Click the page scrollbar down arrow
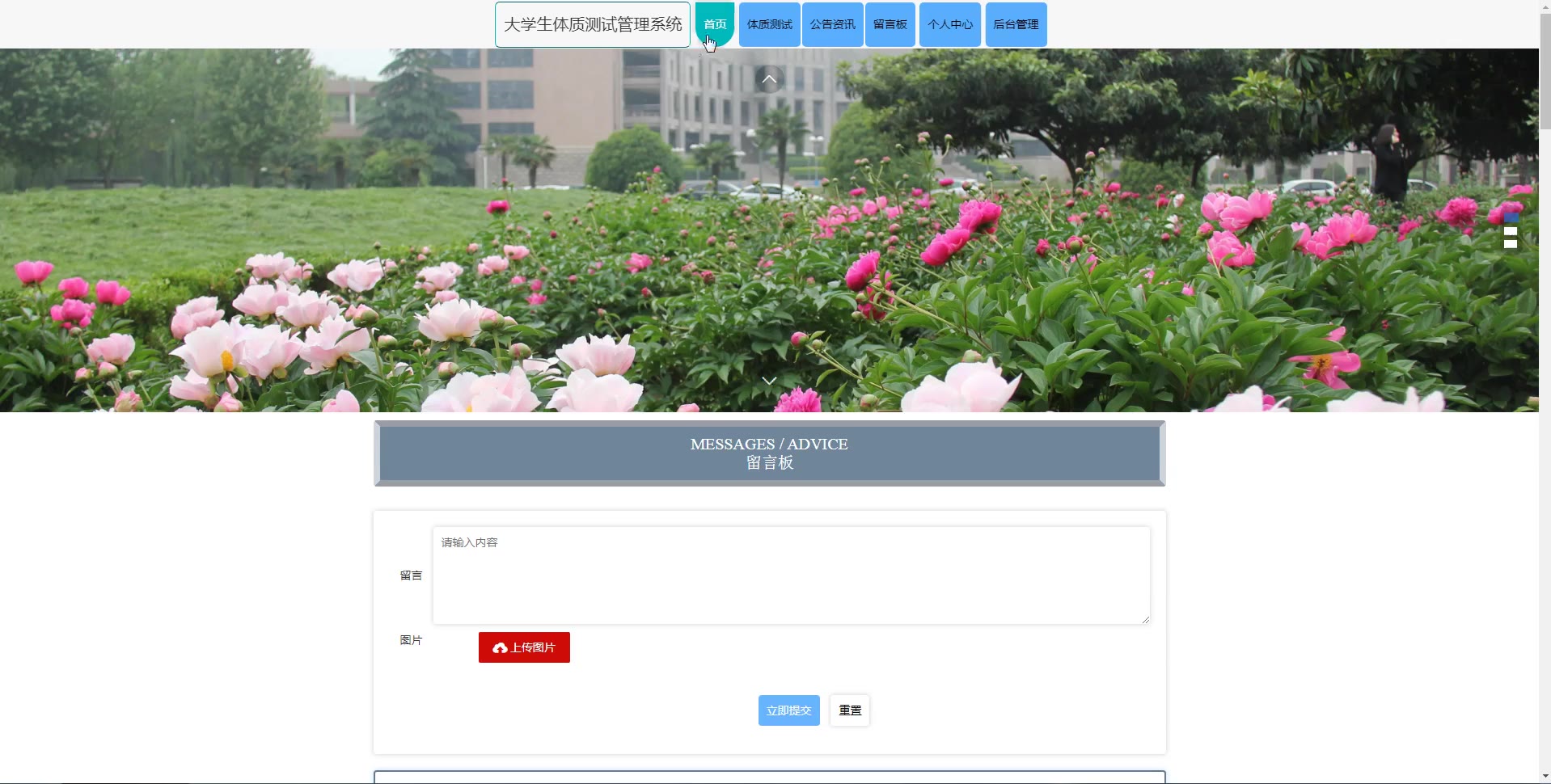This screenshot has height=784, width=1551. click(1545, 777)
